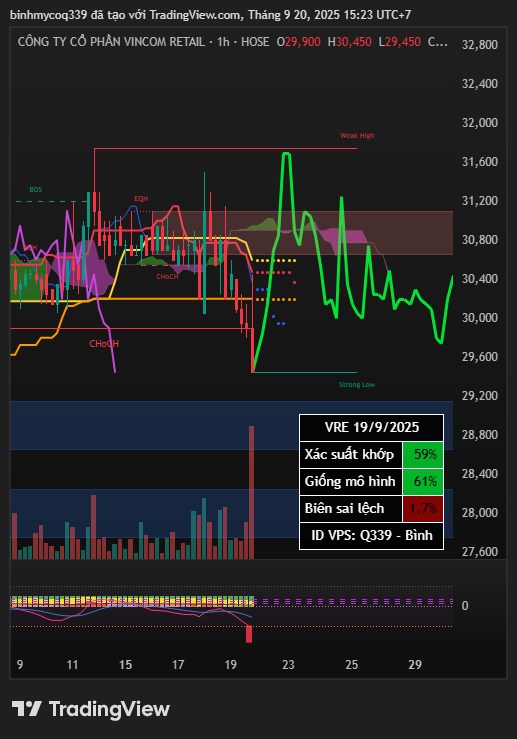The image size is (517, 739).
Task: Click date 15 on the time axis
Action: [x=125, y=665]
